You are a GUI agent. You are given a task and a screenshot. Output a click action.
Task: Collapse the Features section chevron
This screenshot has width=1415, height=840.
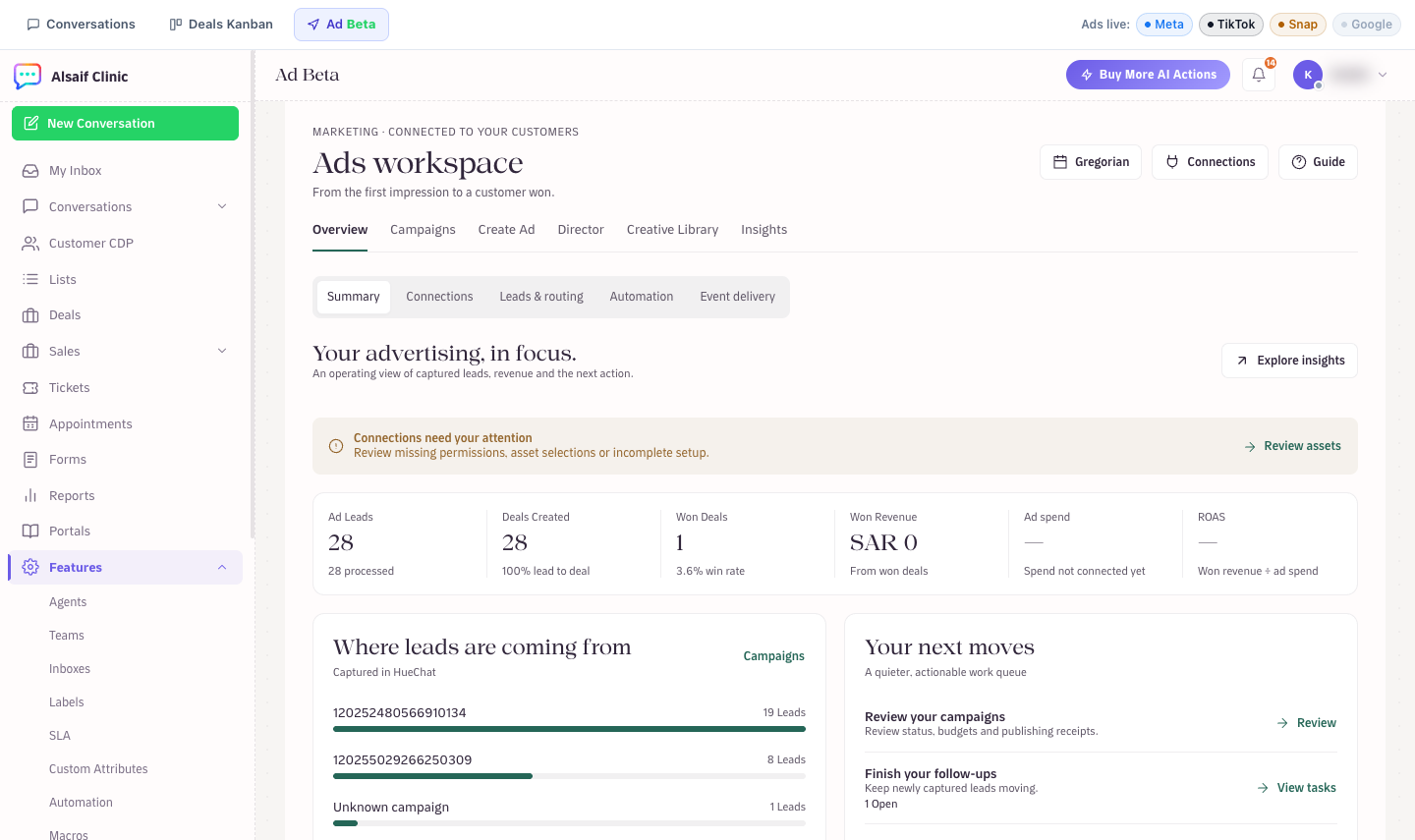pyautogui.click(x=222, y=568)
